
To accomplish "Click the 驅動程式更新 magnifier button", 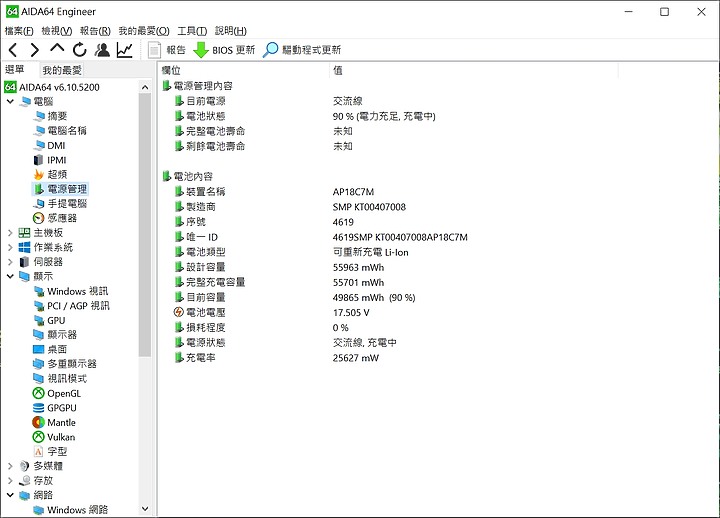I will [302, 50].
